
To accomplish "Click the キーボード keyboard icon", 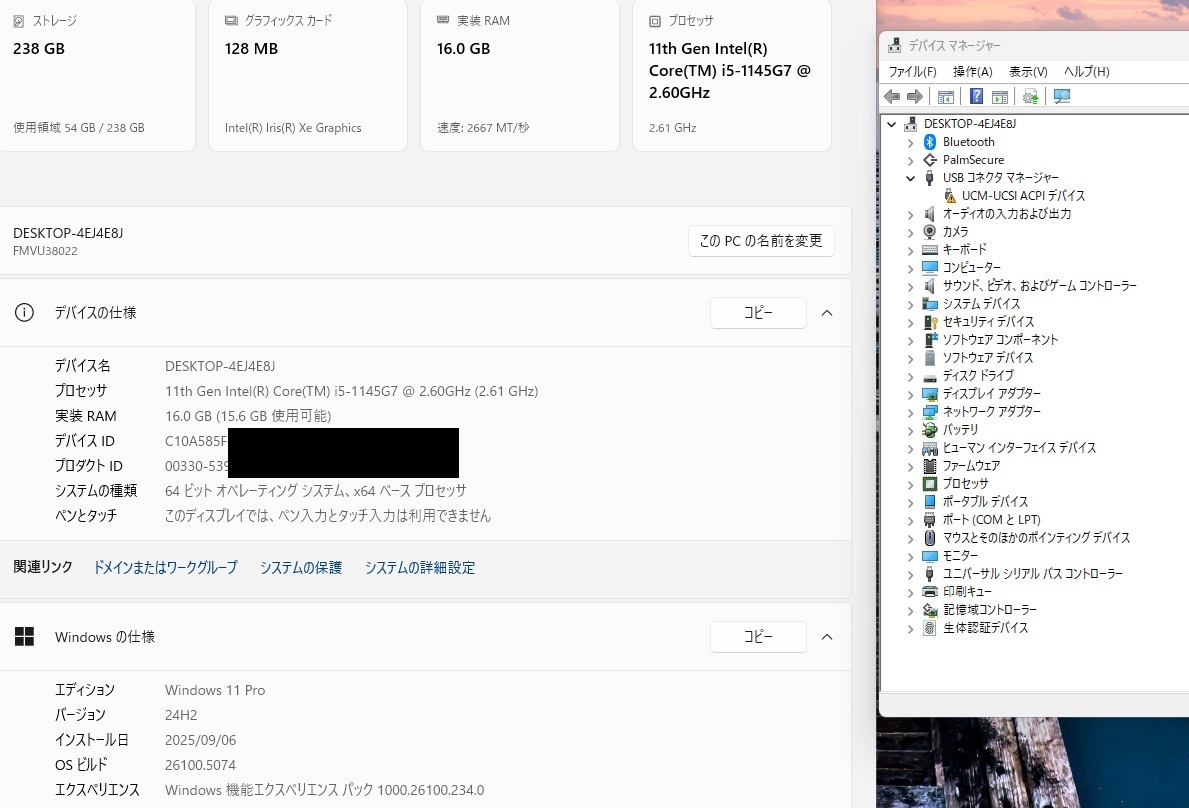I will [x=930, y=249].
